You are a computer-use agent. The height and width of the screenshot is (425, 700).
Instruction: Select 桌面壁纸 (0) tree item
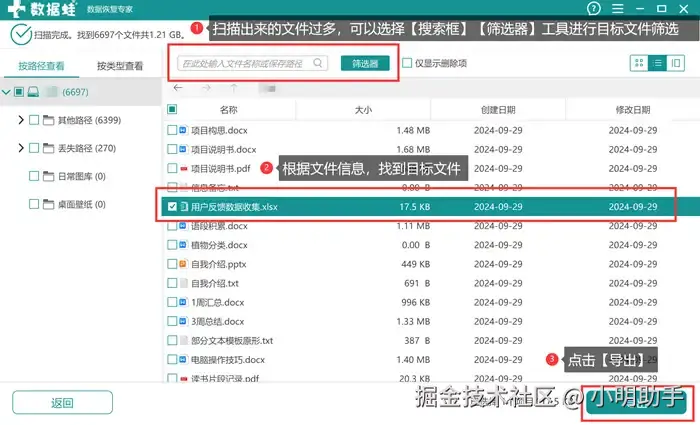point(82,204)
